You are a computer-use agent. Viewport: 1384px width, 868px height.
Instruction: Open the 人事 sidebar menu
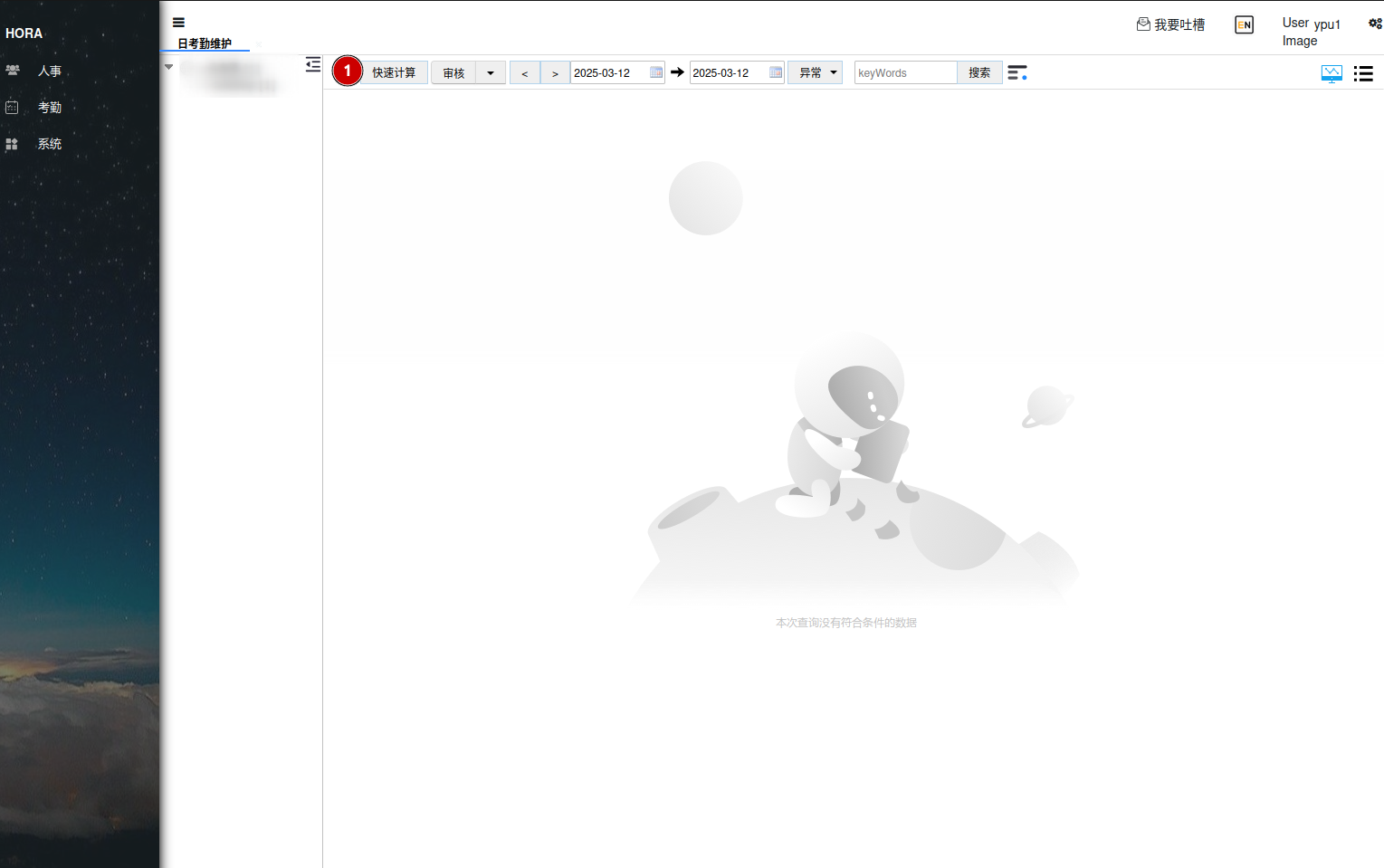(49, 71)
